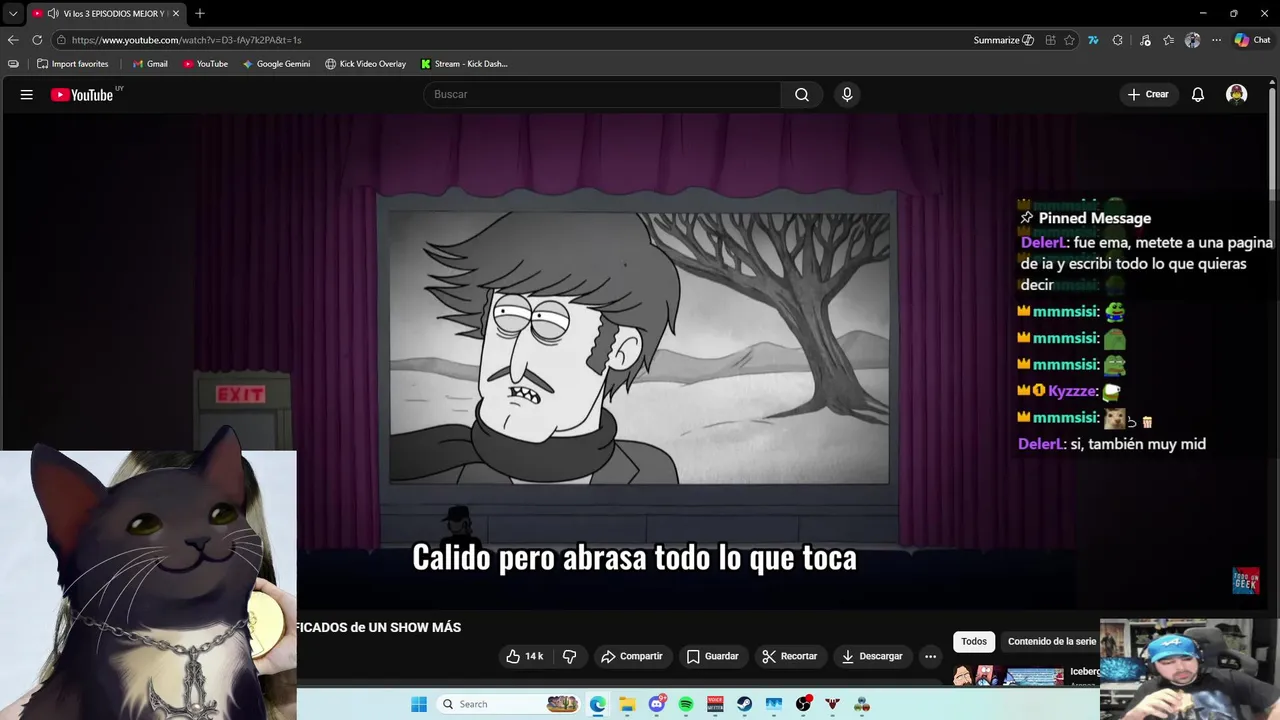Open Steam from taskbar

tap(745, 704)
